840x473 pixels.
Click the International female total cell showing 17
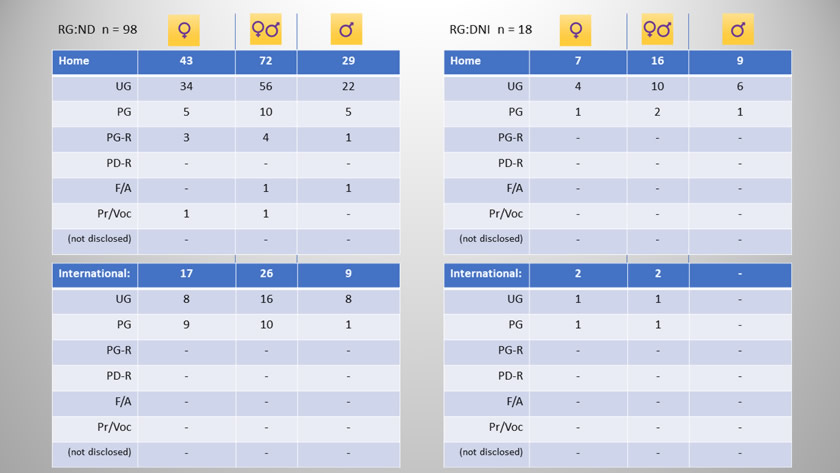[186, 275]
